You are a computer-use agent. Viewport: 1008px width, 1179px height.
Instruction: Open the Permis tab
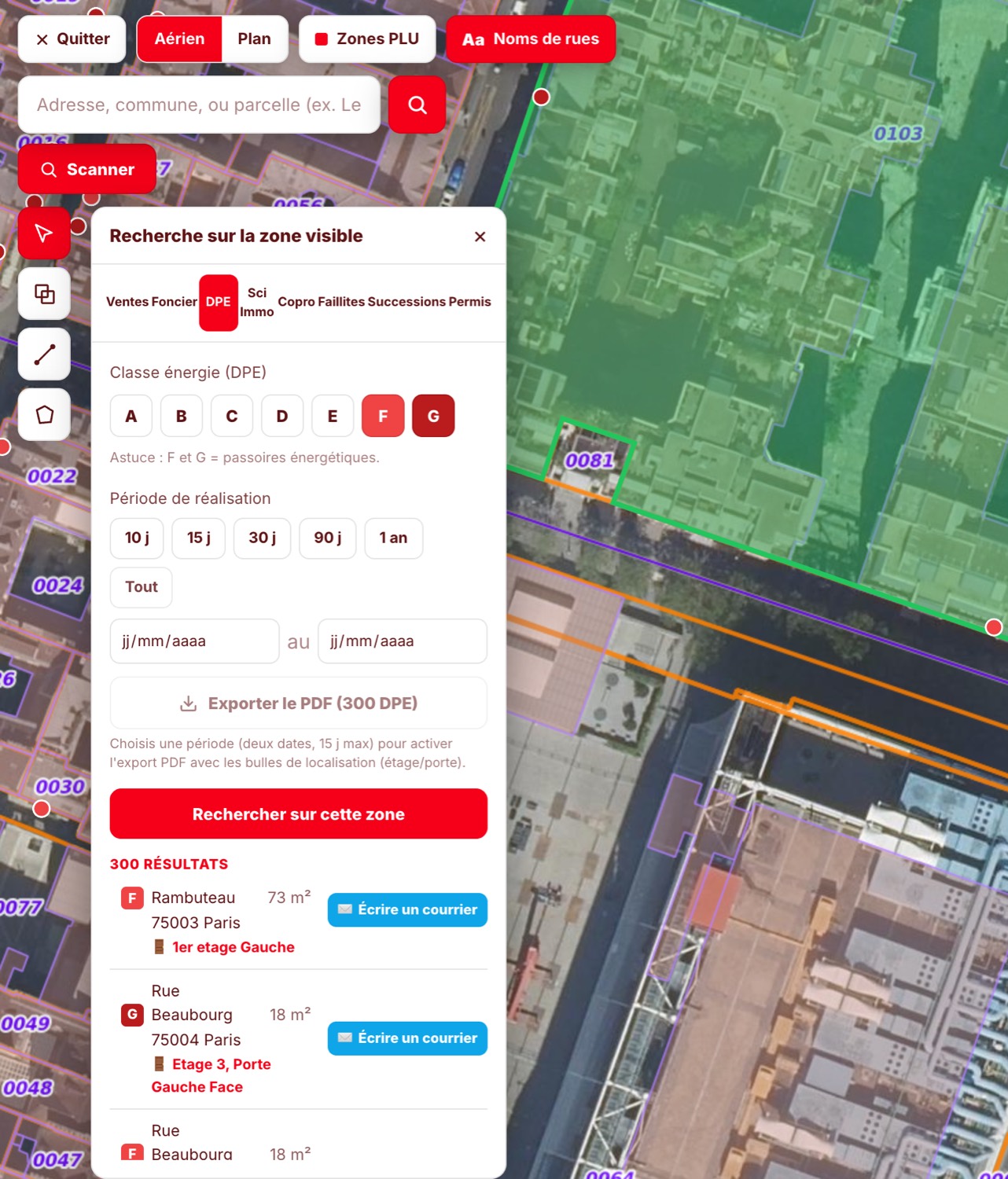coord(469,302)
